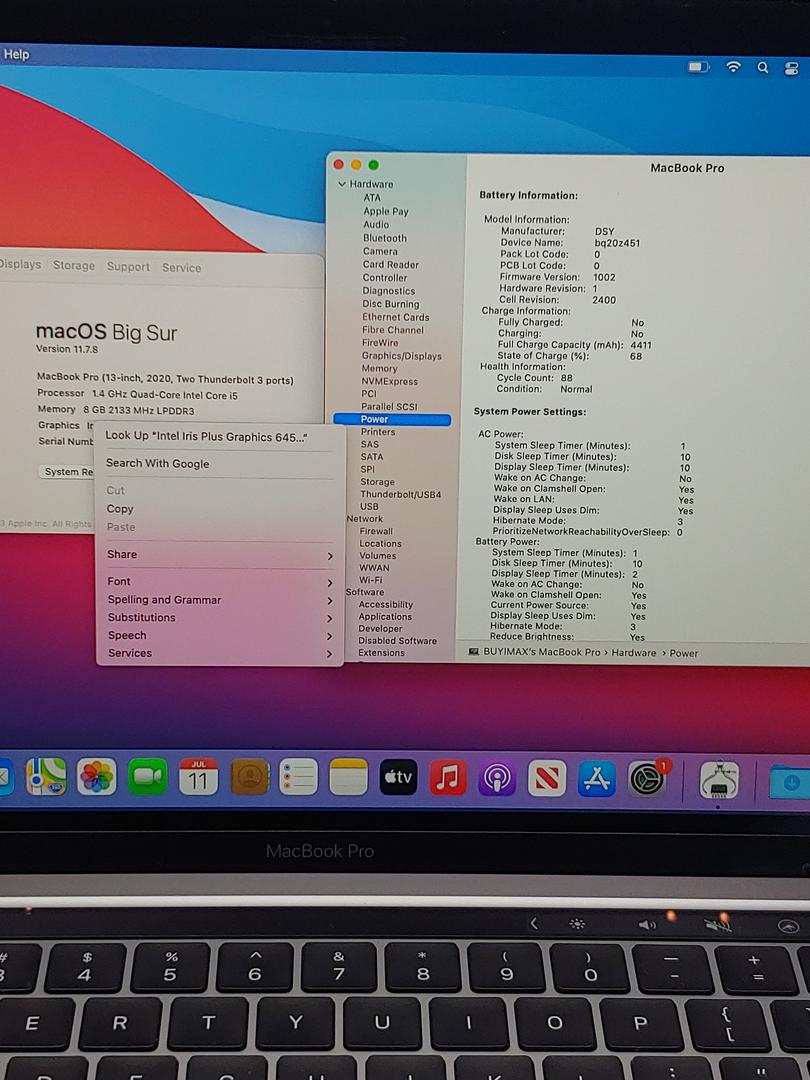Screen dimensions: 810x1080
Task: Launch FaceTime from the Dock
Action: coord(147,777)
